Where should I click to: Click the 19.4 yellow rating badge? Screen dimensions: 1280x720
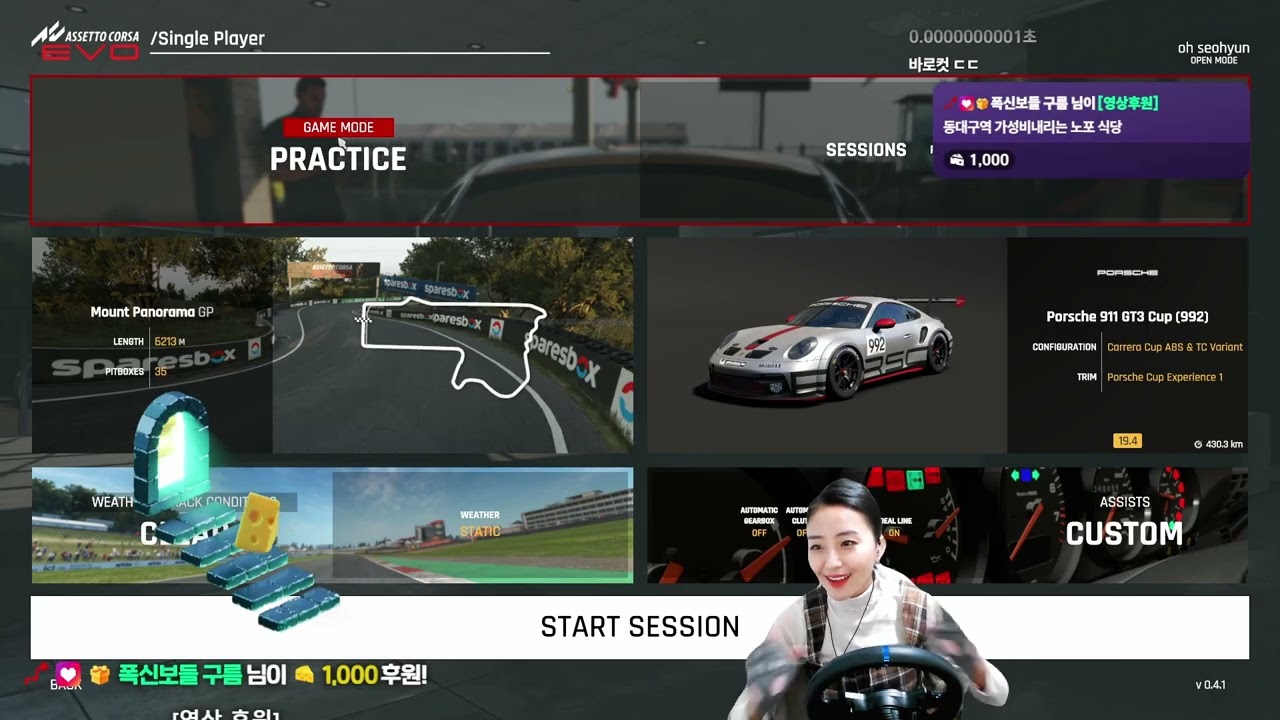pyautogui.click(x=1127, y=441)
